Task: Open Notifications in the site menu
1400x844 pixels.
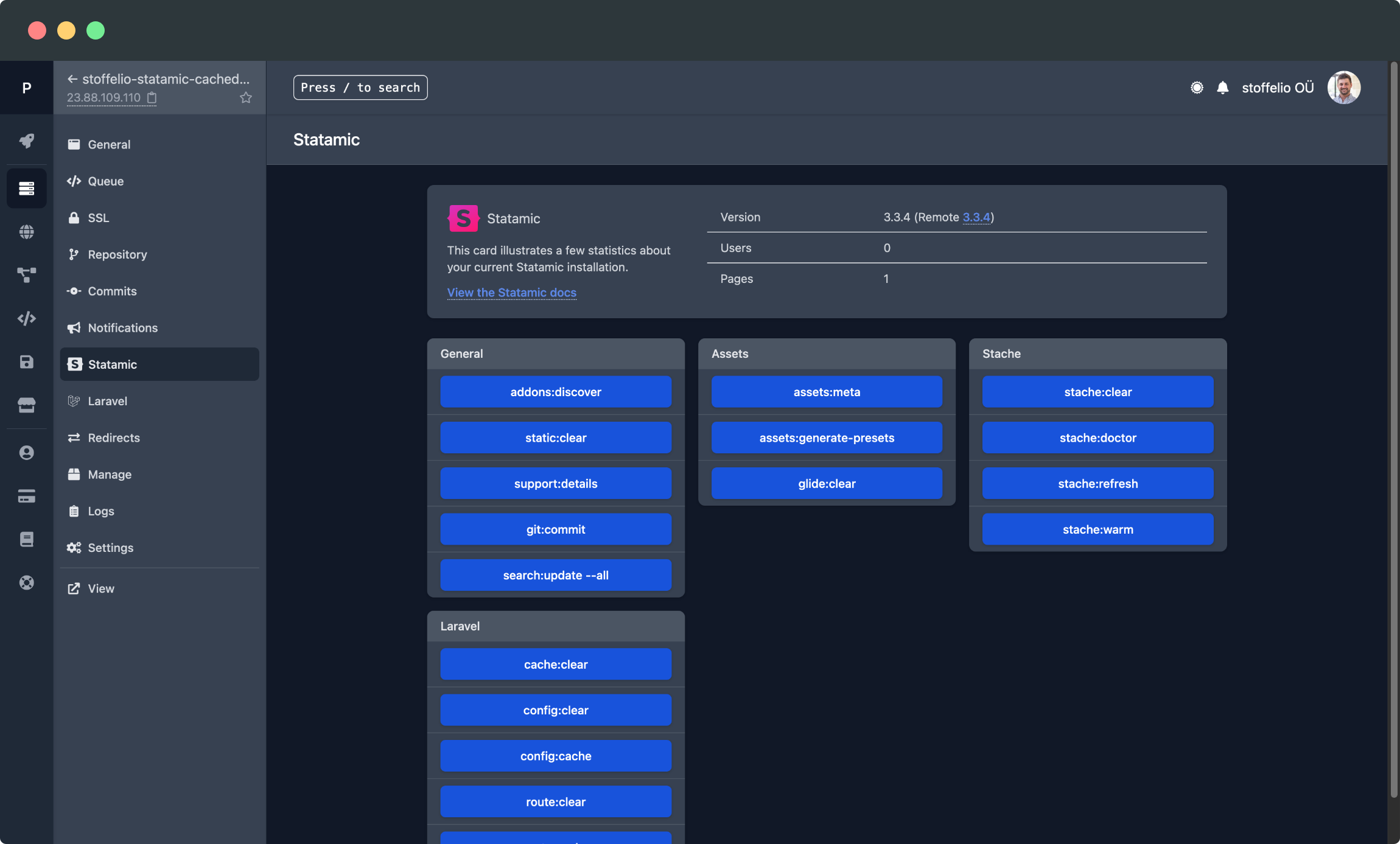Action: point(159,328)
